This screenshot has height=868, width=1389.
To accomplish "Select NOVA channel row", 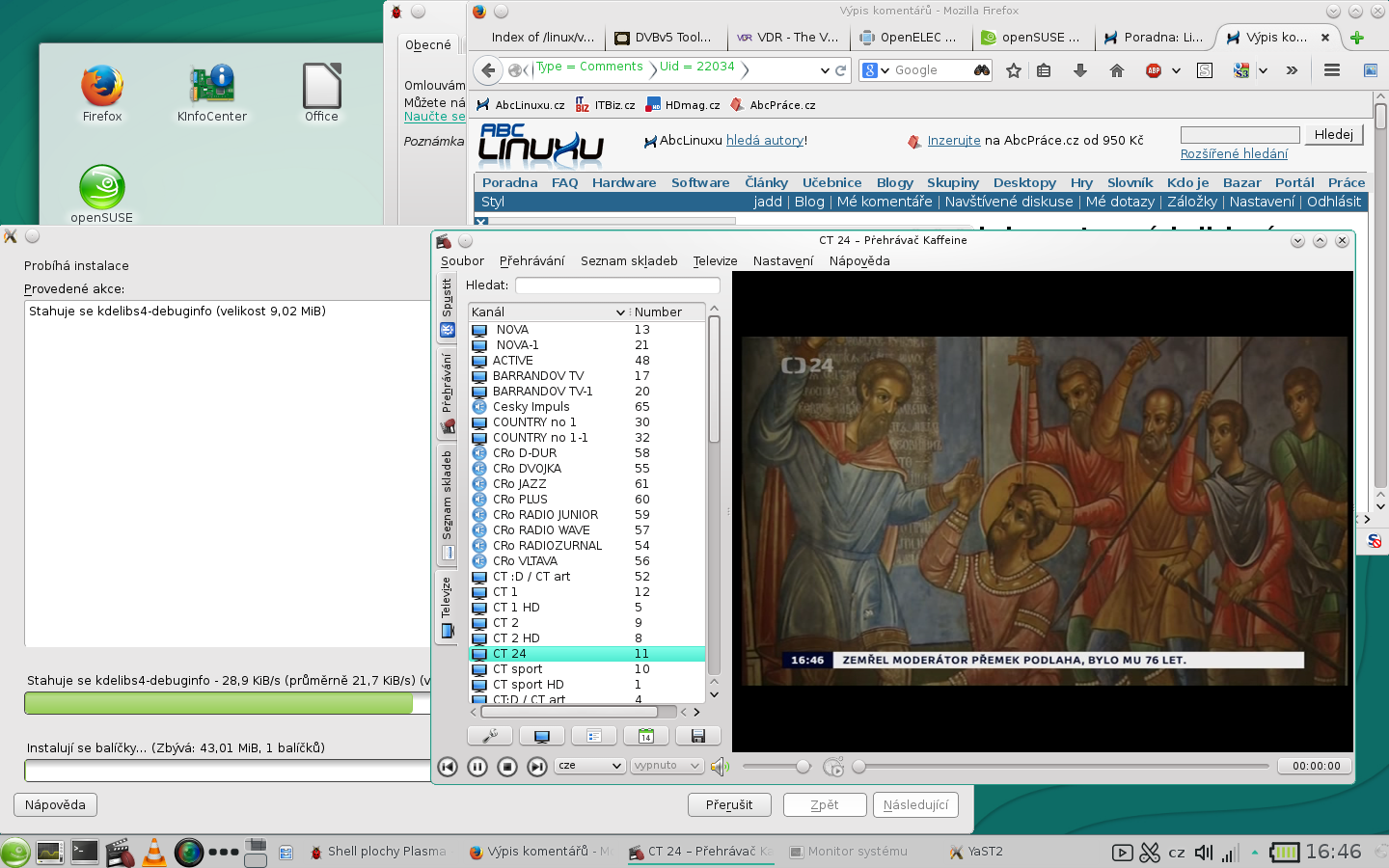I will point(587,330).
